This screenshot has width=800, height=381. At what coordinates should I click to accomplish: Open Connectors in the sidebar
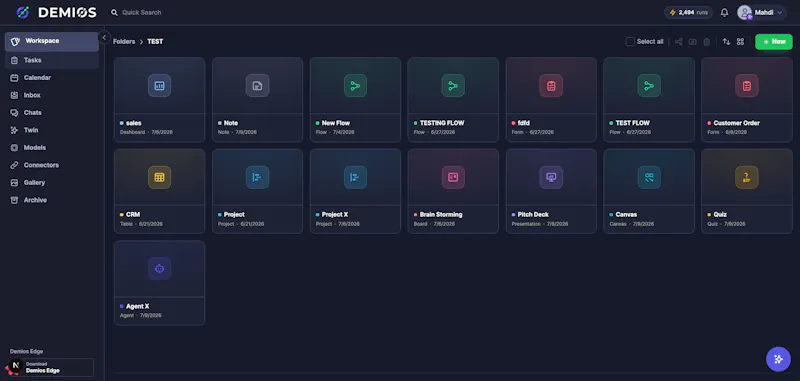[52, 165]
